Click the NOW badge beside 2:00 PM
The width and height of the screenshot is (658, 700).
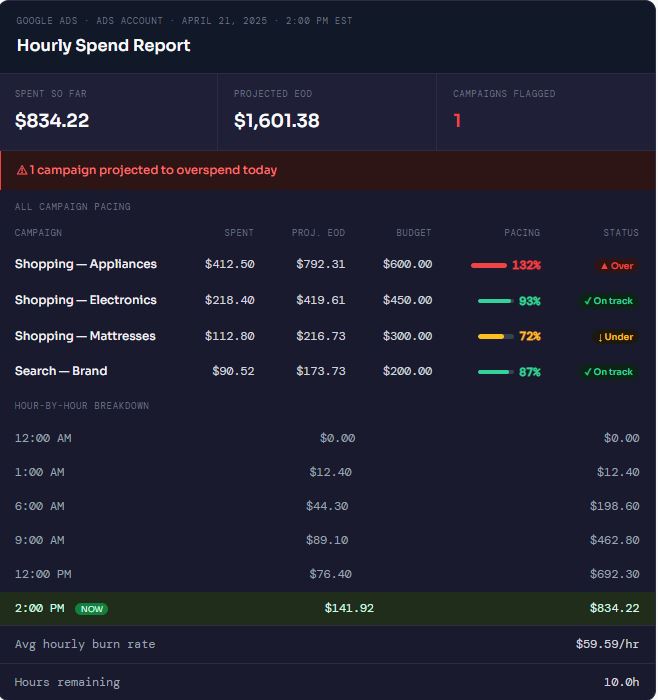92,609
